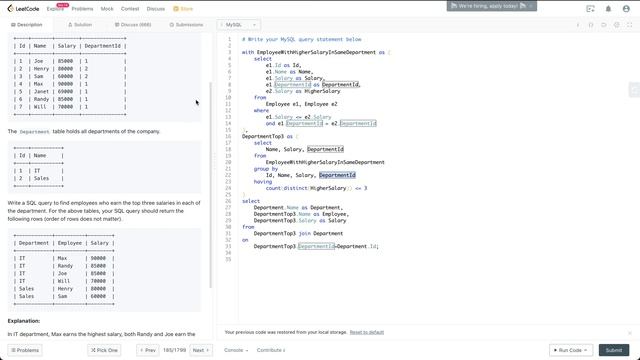Open the notifications bell
The height and width of the screenshot is (360, 640).
(x=608, y=9)
